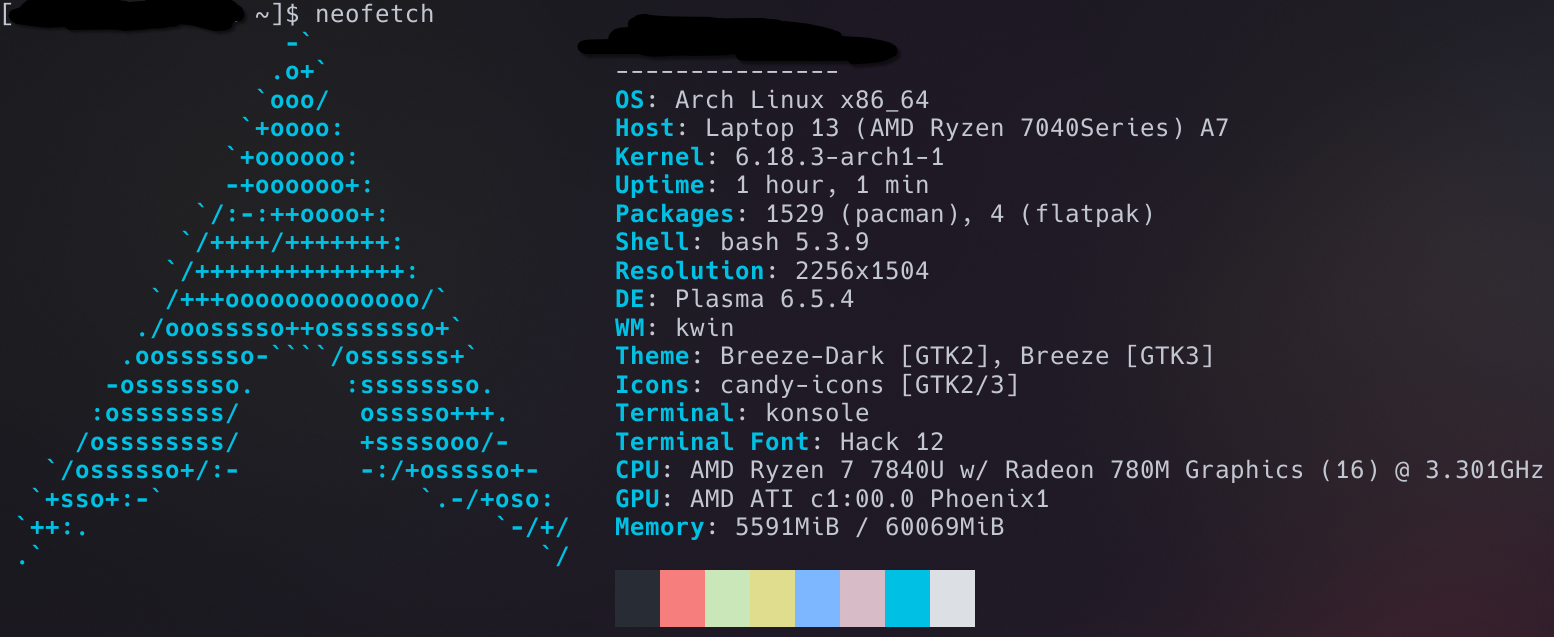Click the yellow color block
Viewport: 1554px width, 637px height.
(772, 598)
